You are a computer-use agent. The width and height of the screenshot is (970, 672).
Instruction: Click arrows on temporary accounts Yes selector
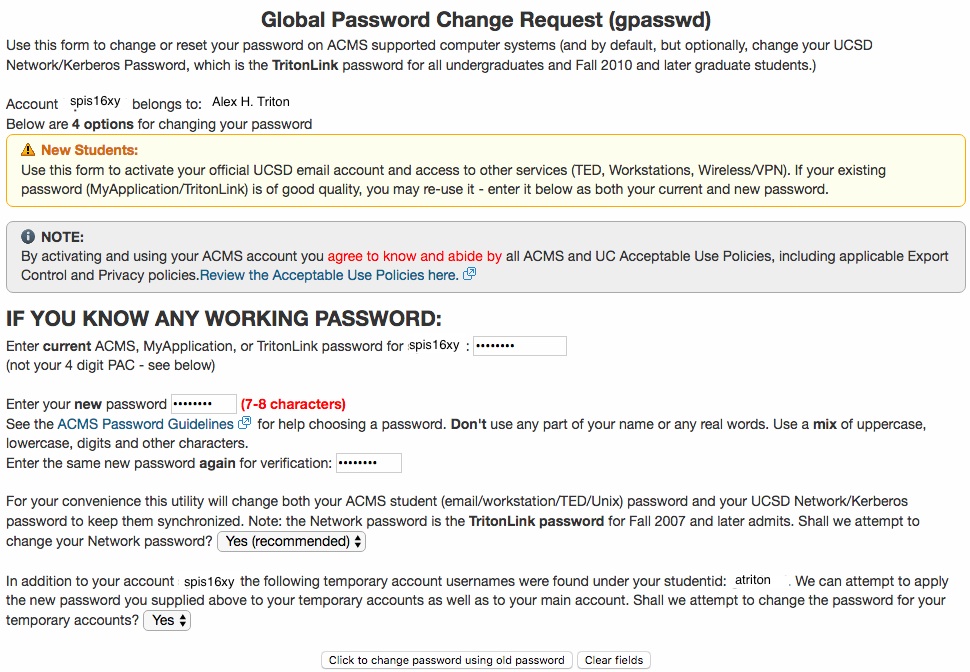pyautogui.click(x=182, y=621)
